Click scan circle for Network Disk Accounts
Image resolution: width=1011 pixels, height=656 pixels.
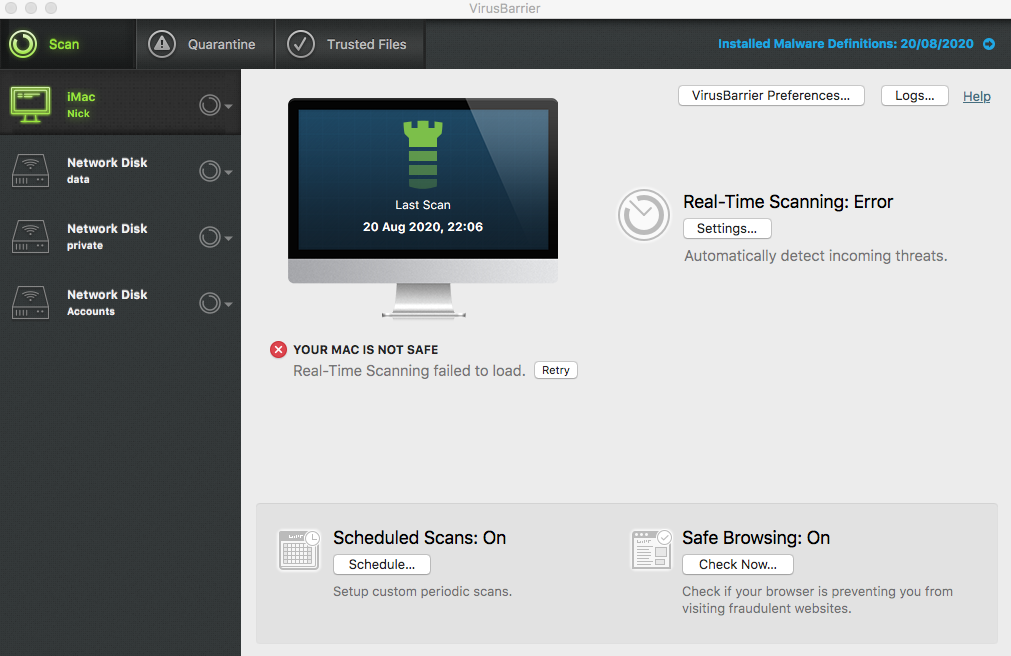point(210,303)
